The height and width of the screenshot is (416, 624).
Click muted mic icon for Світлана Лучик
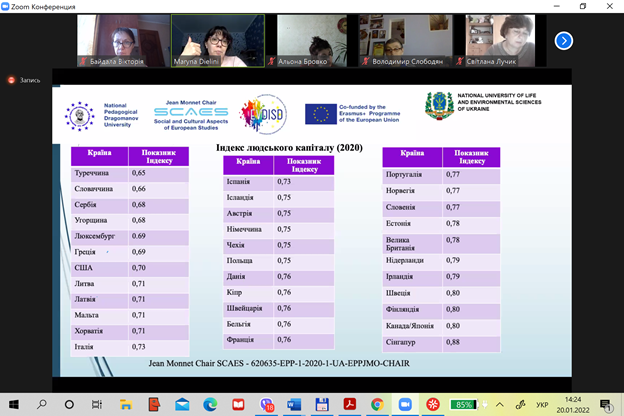click(460, 61)
